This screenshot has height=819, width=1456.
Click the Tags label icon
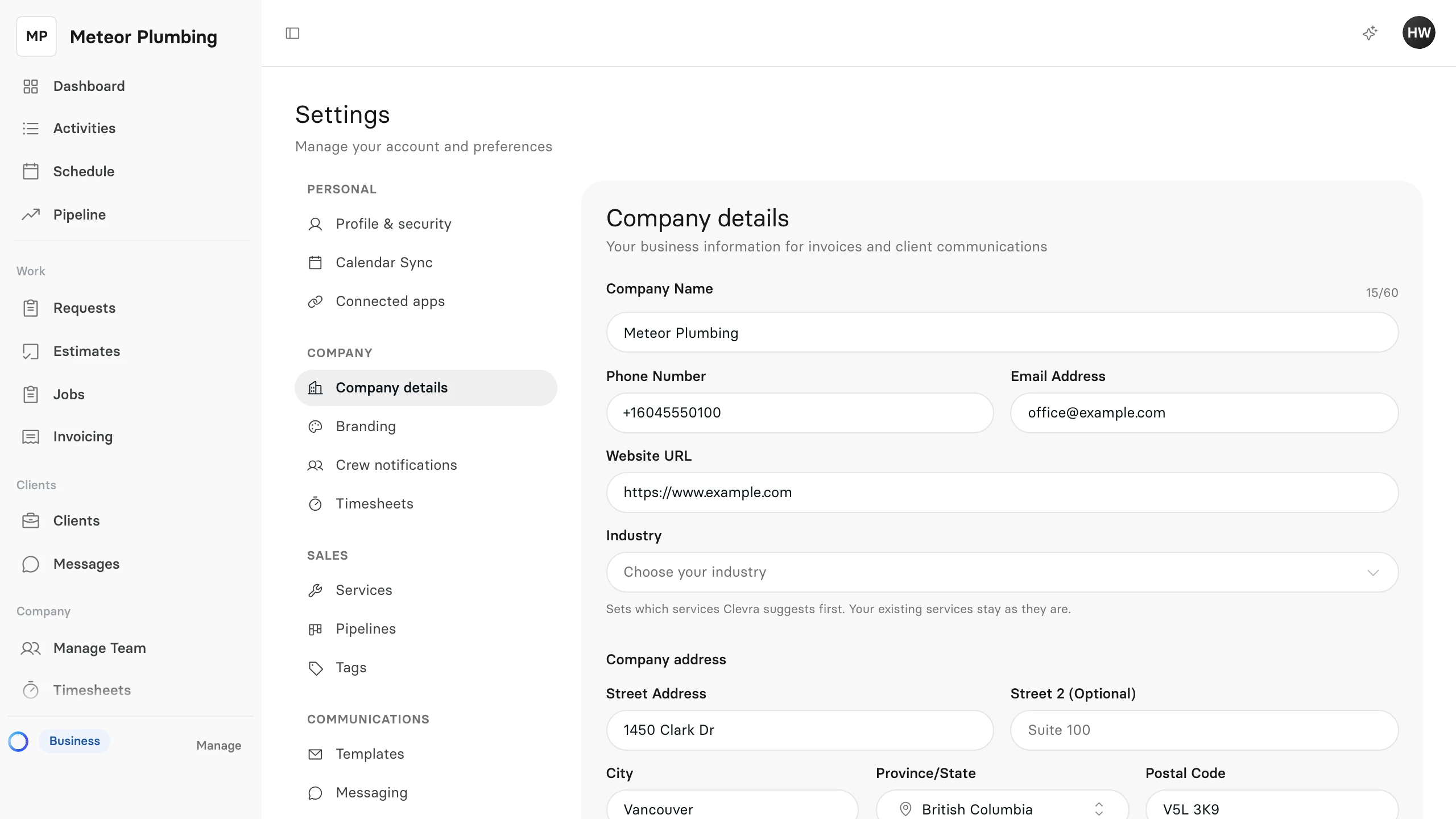[315, 668]
